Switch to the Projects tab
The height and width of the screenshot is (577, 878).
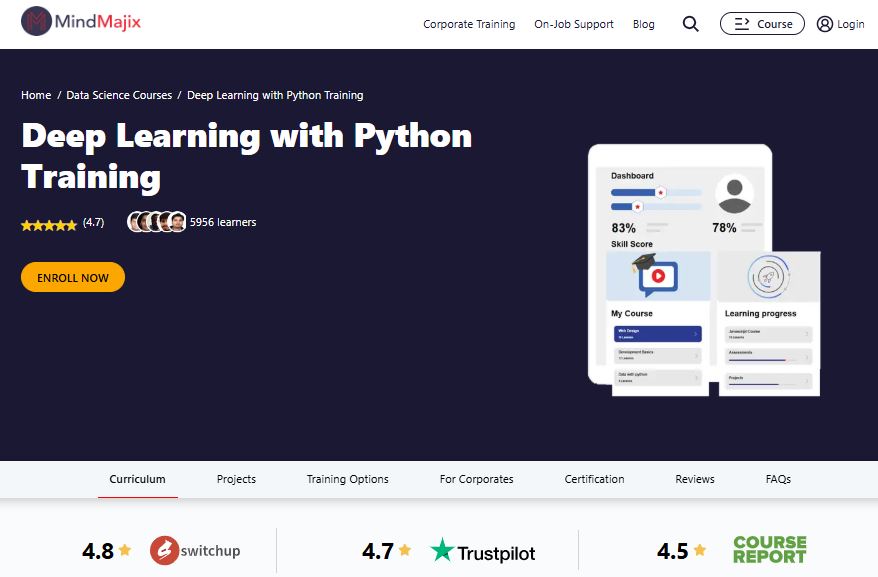click(x=236, y=479)
